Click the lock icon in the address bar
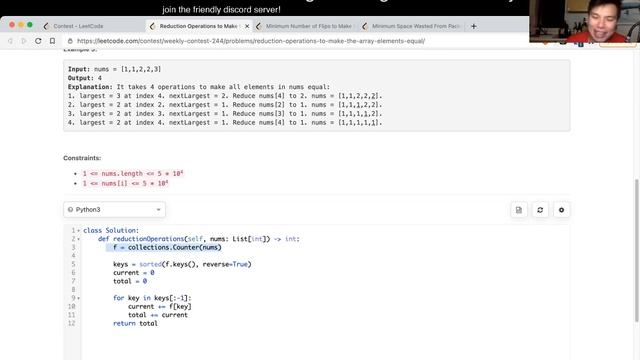 (x=70, y=41)
